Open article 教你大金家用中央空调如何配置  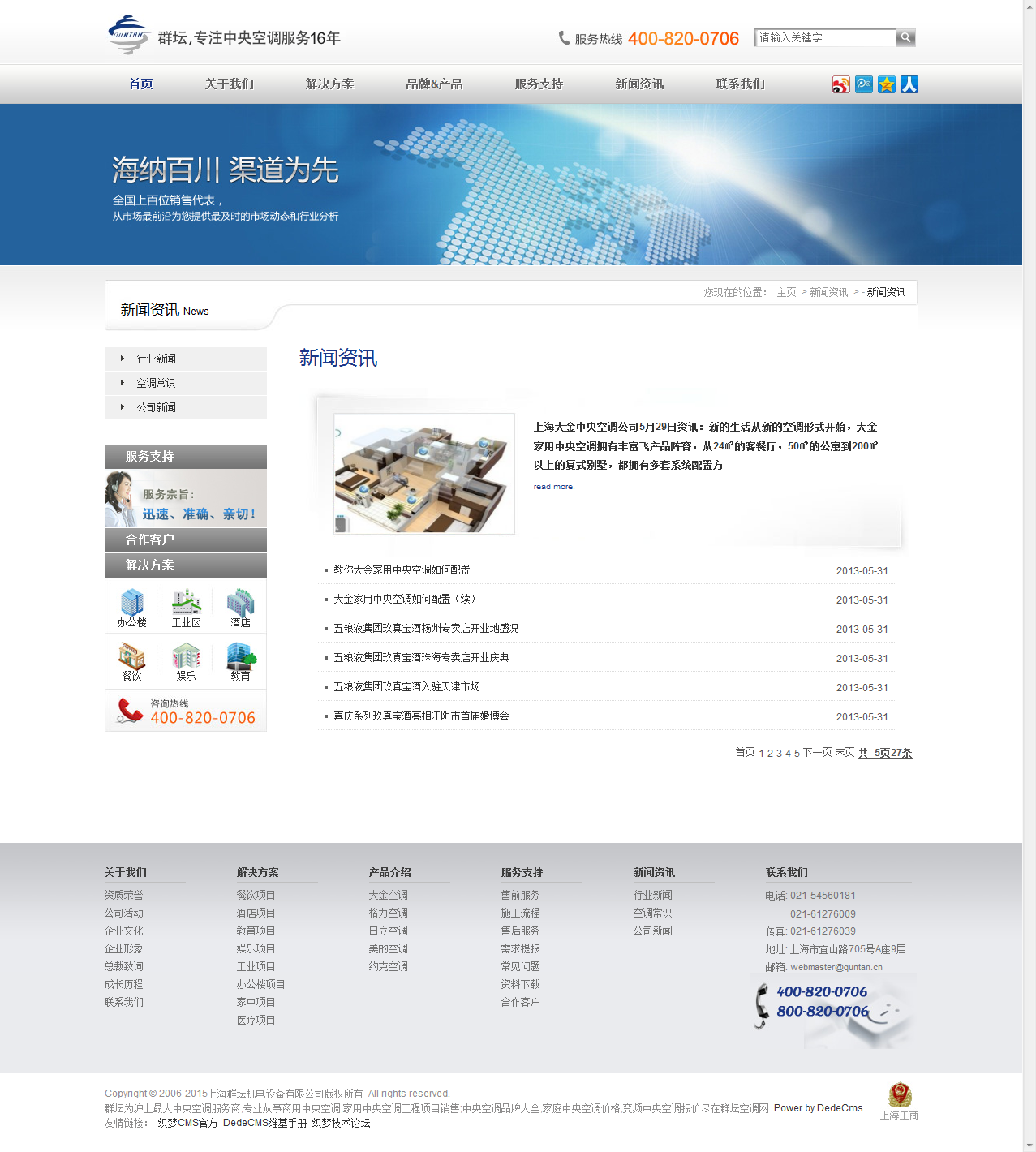[x=402, y=570]
